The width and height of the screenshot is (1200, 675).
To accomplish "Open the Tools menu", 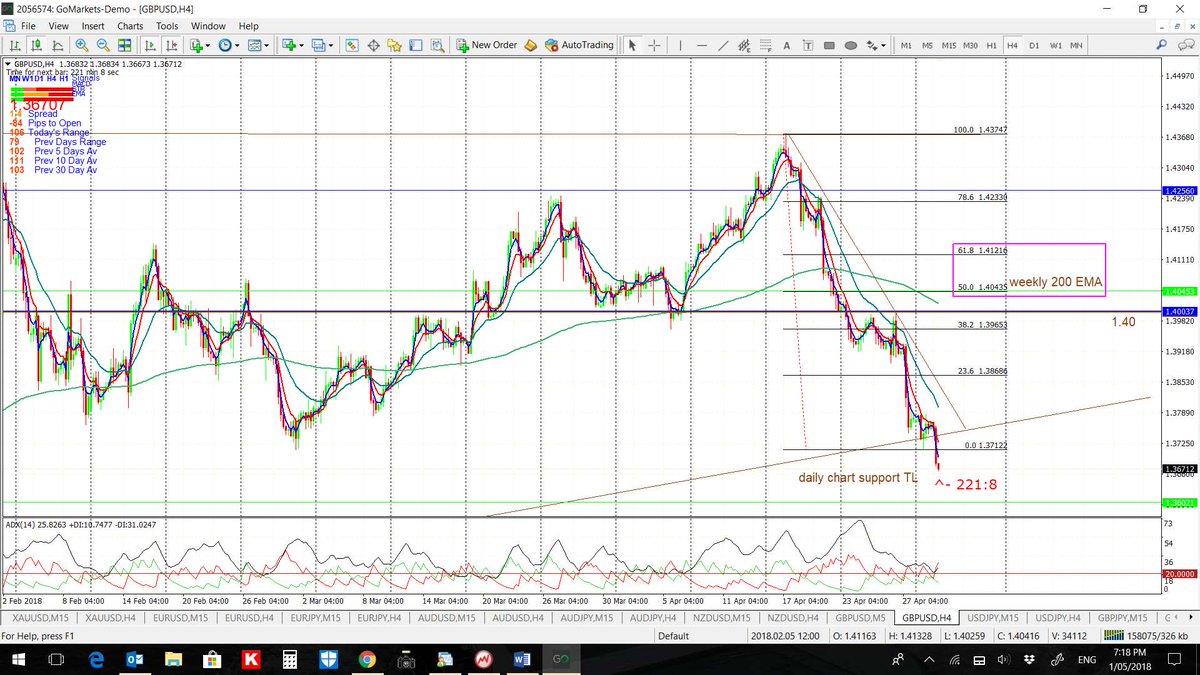I will pyautogui.click(x=167, y=26).
